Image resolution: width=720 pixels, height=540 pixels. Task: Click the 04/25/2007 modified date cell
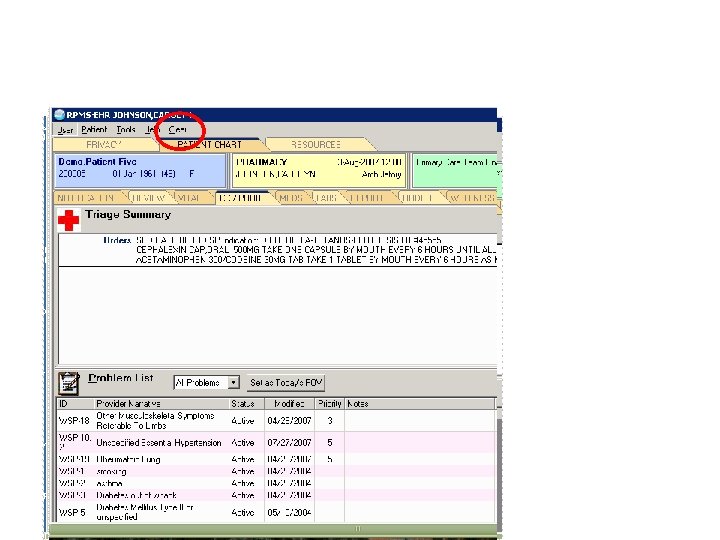tap(289, 421)
